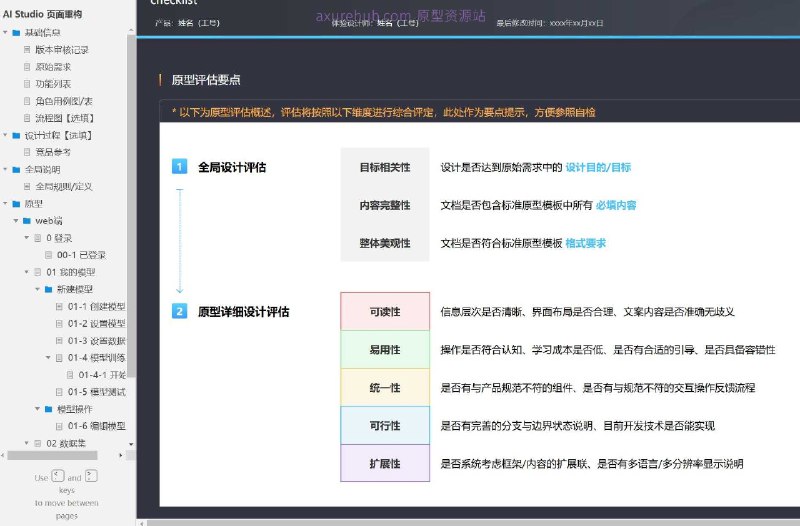Open the 流程图【选填】 page
Screen dimensions: 800x526
click(65, 118)
